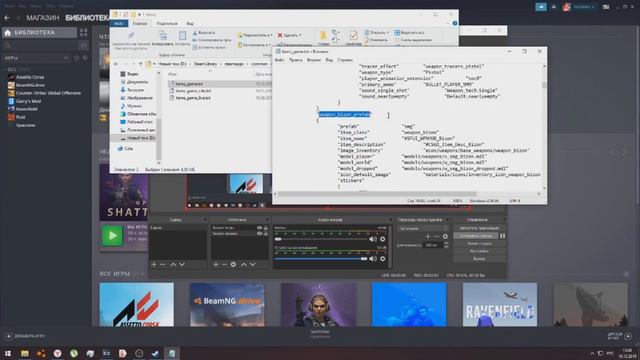The width and height of the screenshot is (640, 360).
Task: Open Файл menu in Notepad
Action: click(x=280, y=60)
